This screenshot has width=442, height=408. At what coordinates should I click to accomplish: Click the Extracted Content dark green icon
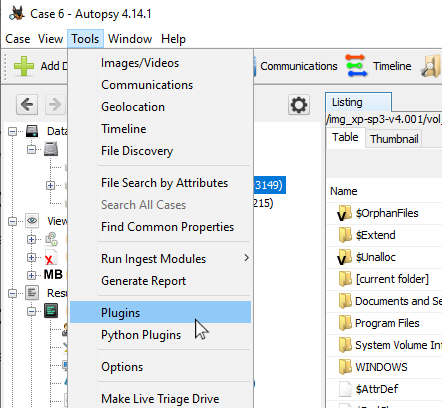[51, 311]
